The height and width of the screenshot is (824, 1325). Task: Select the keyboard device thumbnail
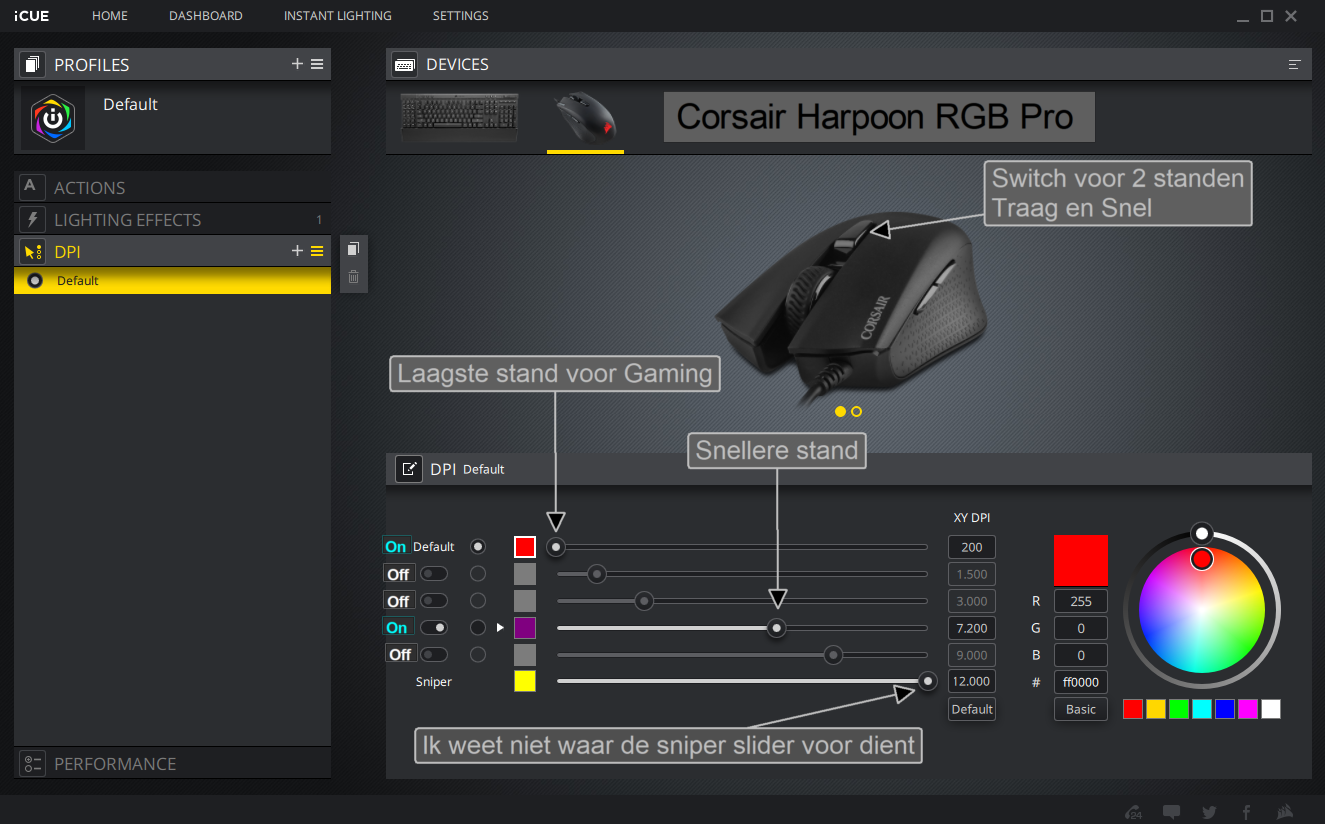click(461, 118)
